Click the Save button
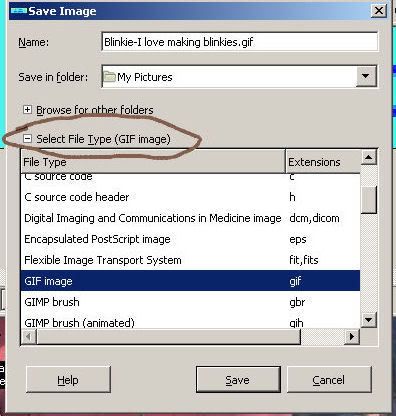 (238, 380)
